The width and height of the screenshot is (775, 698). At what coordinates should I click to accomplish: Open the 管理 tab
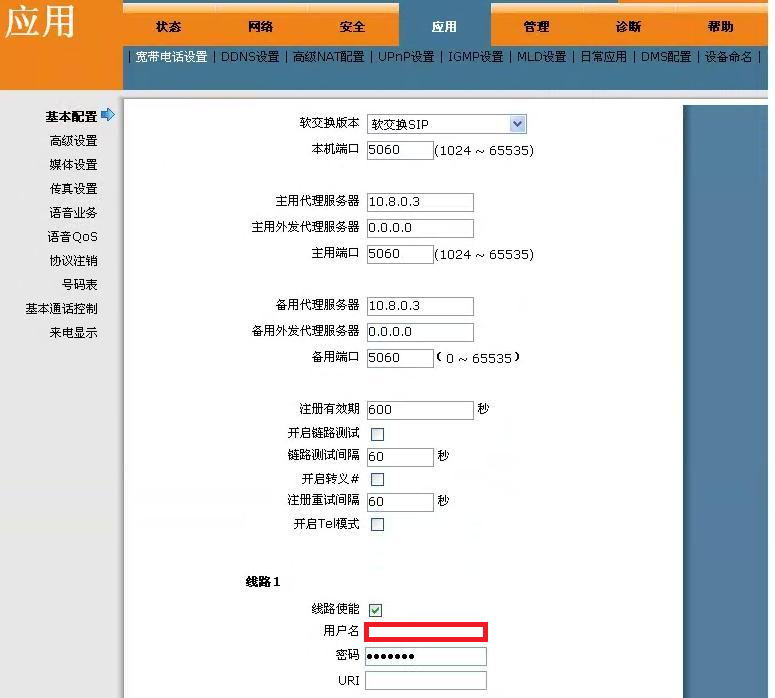536,27
